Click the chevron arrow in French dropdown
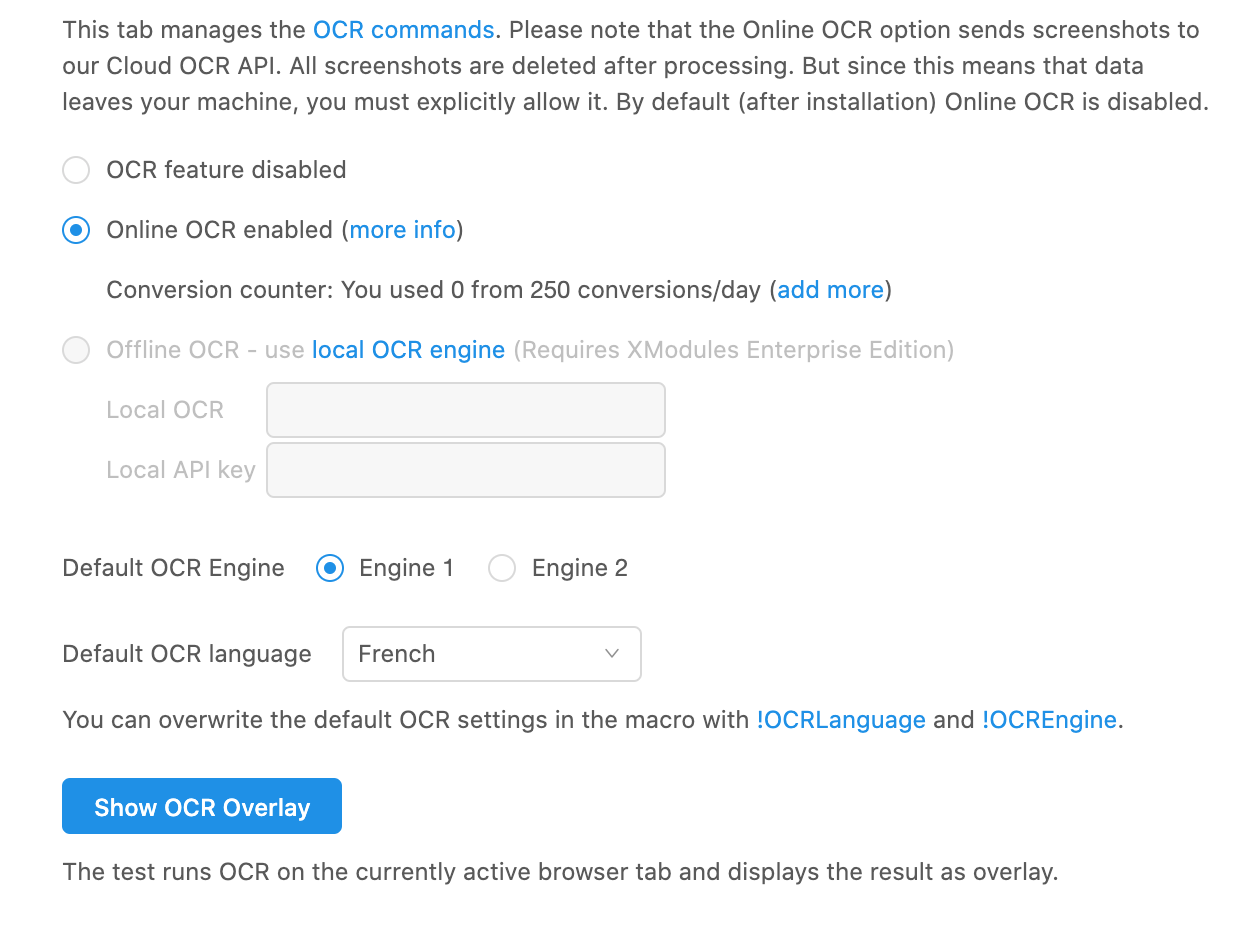Image resolution: width=1260 pixels, height=926 pixels. pos(612,654)
